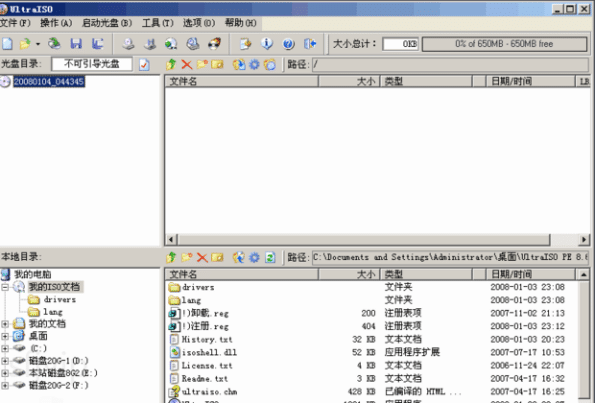
Task: Click the red X Delete icon in disc pane
Action: coord(187,64)
